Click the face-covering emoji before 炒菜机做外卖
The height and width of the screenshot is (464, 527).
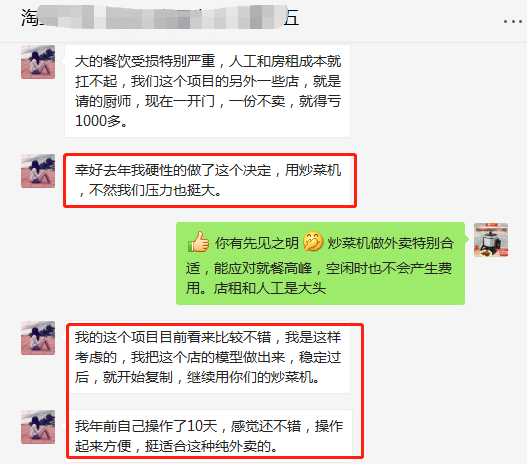[x=313, y=242]
